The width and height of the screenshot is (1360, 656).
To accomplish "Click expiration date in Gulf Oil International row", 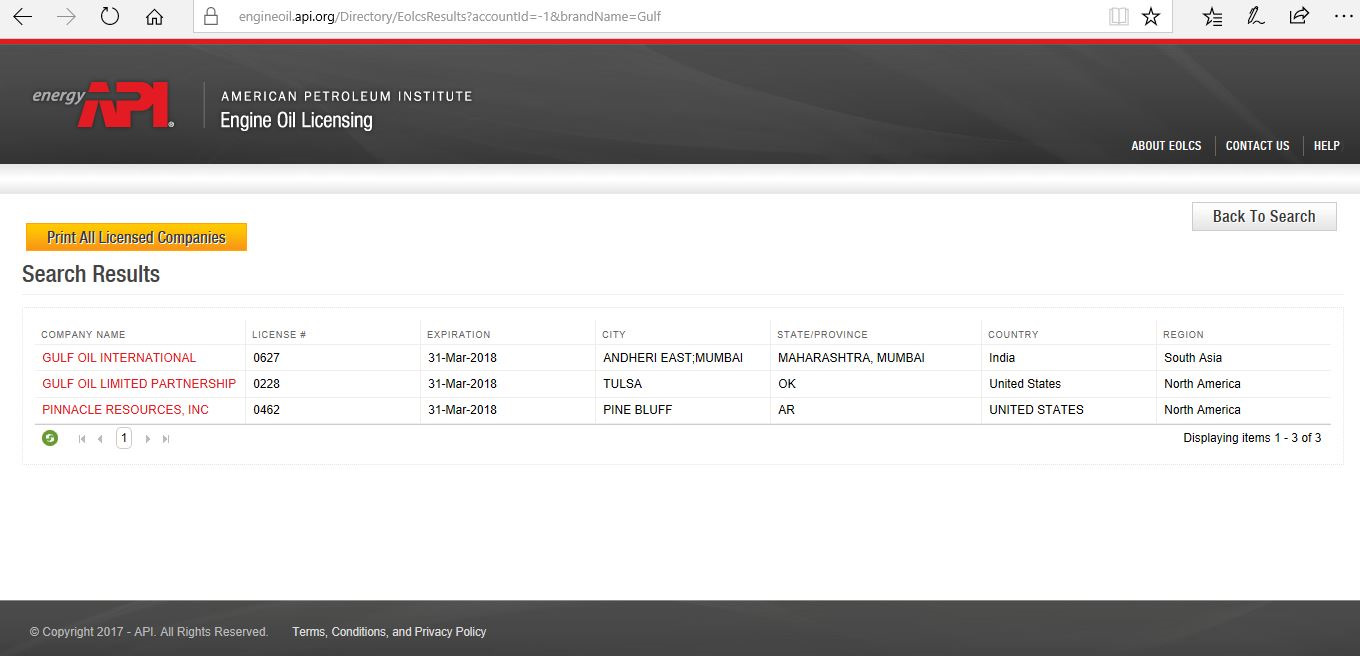I will [x=462, y=358].
